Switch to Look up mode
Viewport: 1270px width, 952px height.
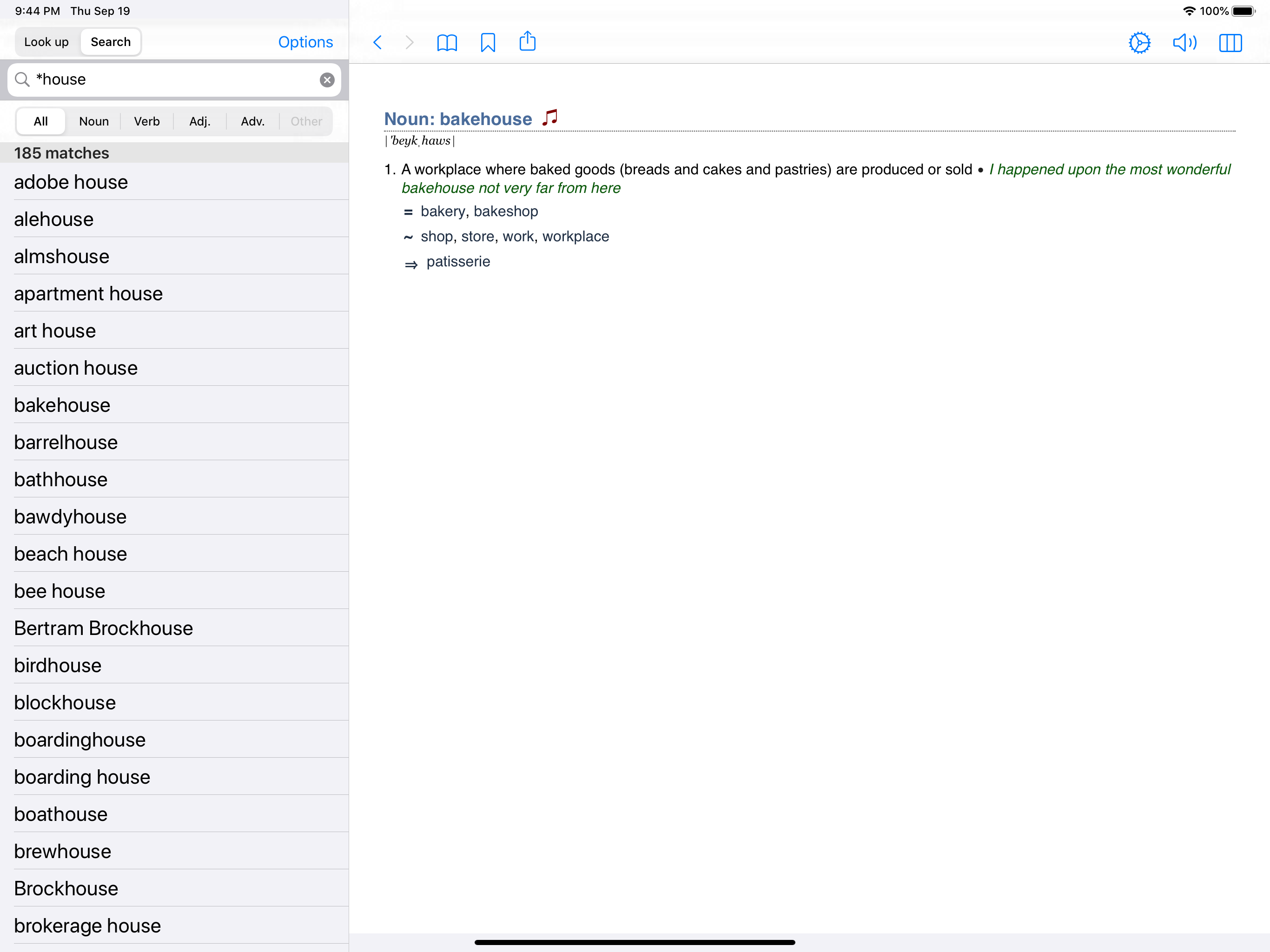click(46, 42)
